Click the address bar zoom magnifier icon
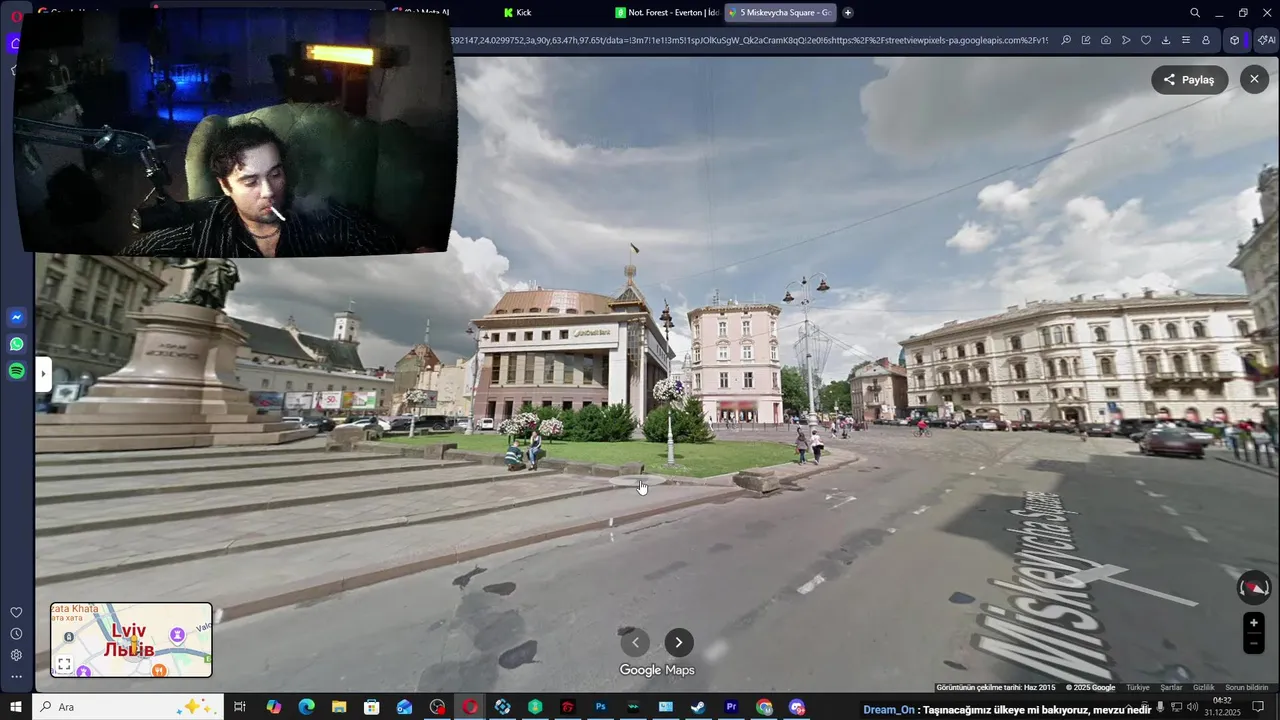1280x720 pixels. coord(1066,40)
